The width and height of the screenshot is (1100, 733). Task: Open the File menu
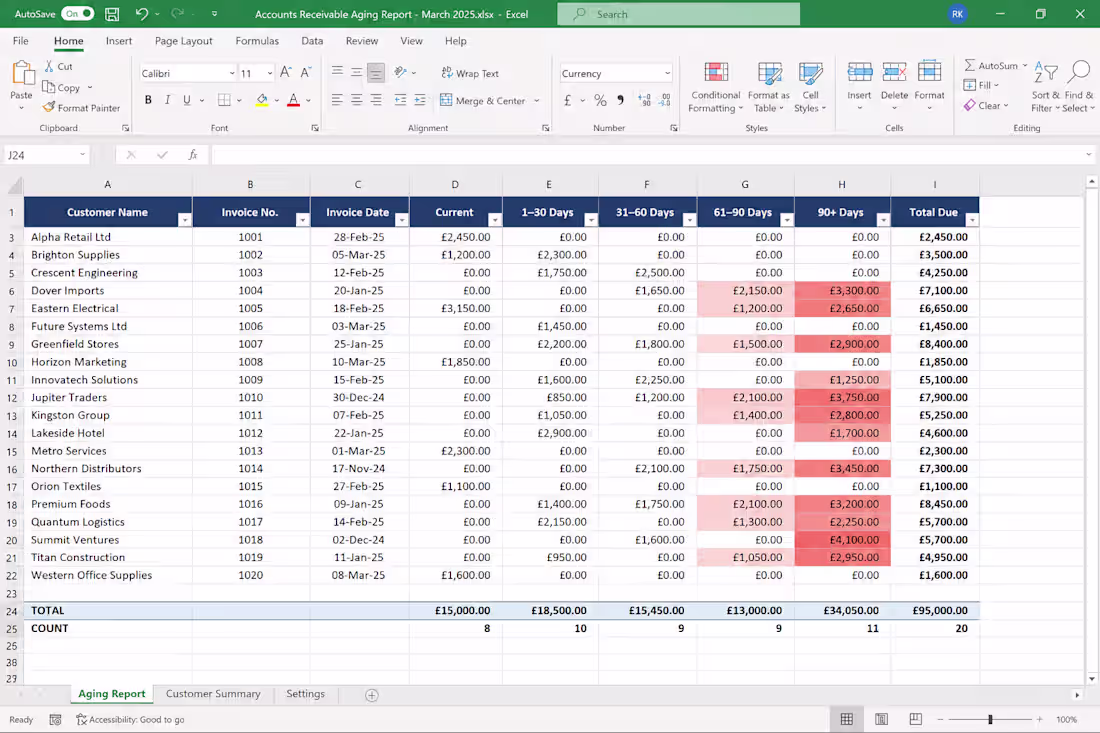[21, 41]
